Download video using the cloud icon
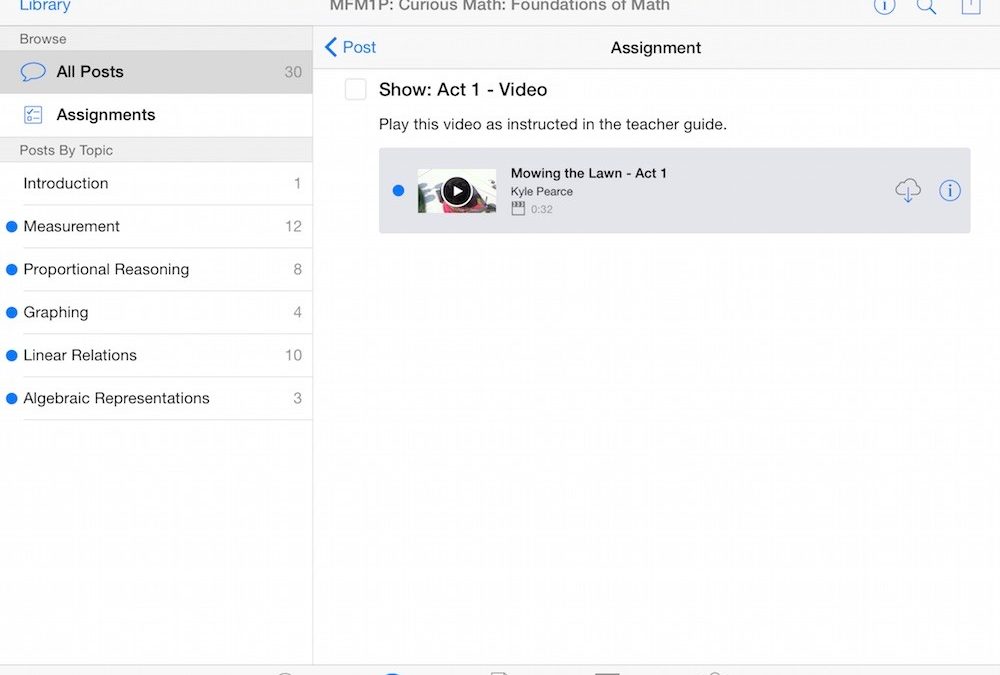Screen dimensions: 1000x675 [907, 190]
